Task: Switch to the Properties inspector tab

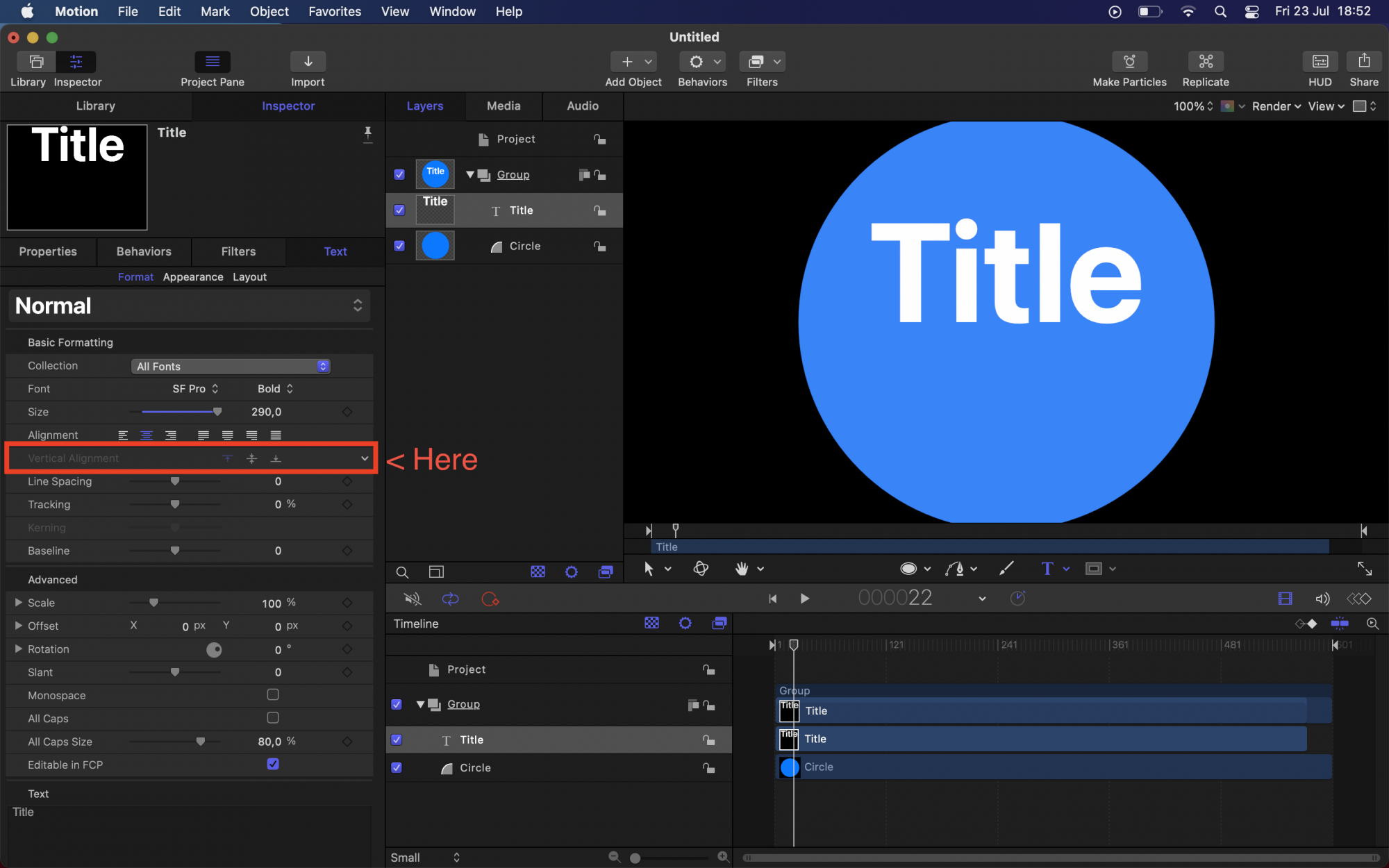Action: point(48,251)
